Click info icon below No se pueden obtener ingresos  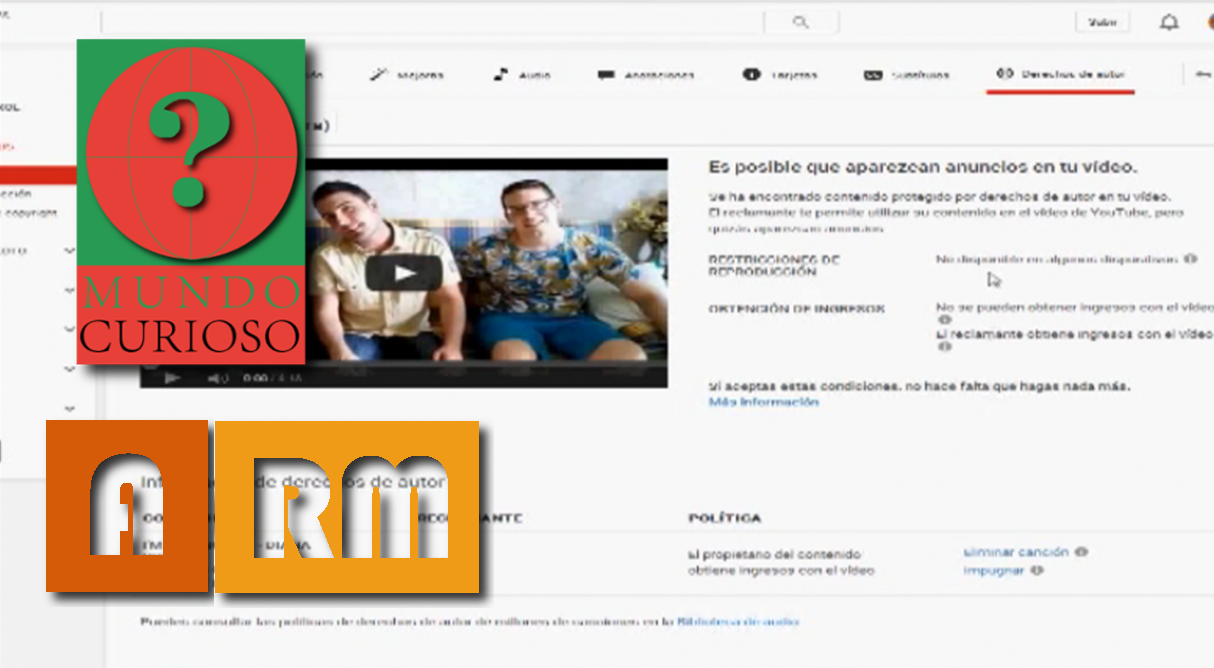tap(944, 320)
